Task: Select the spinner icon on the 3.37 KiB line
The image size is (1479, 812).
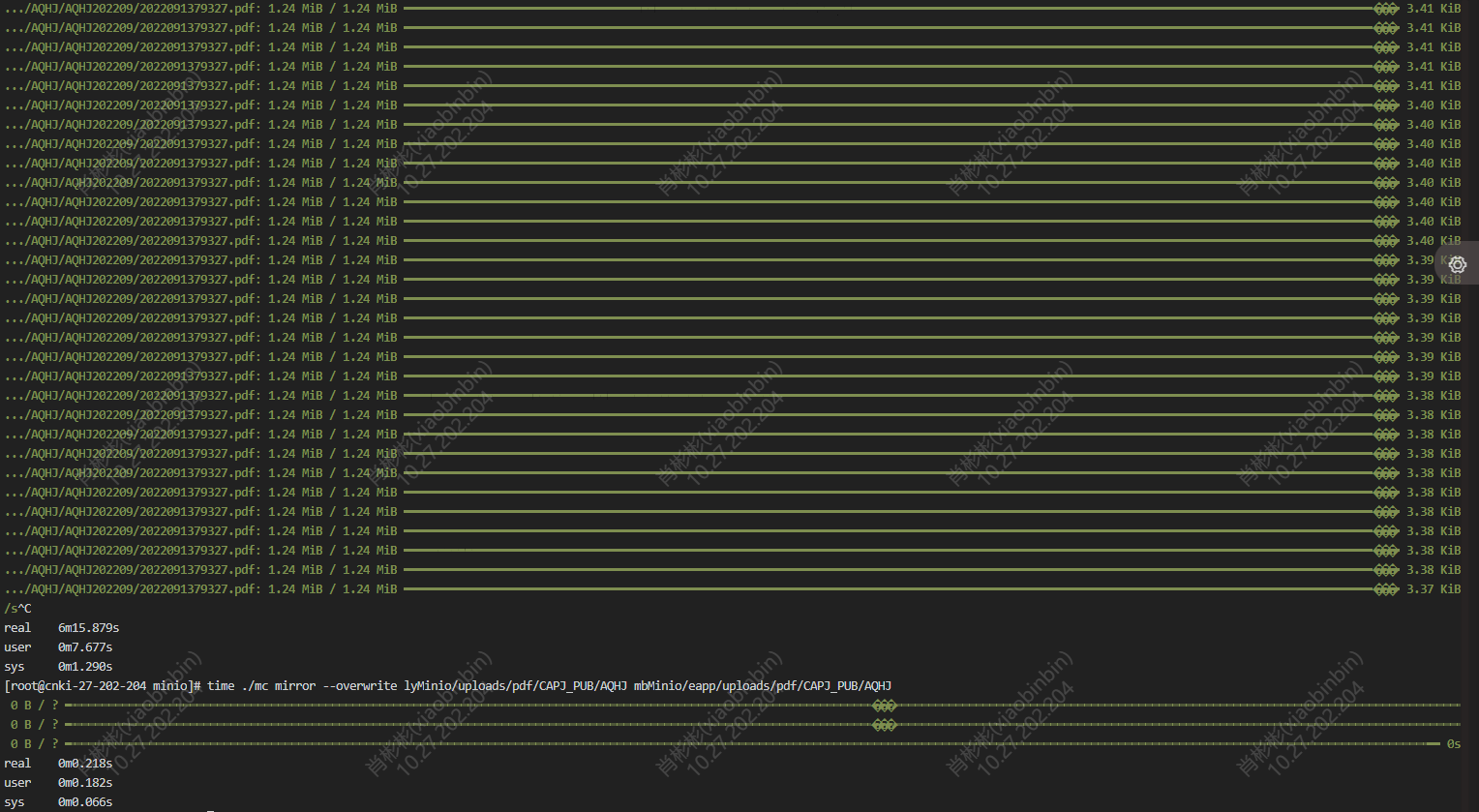Action: [1386, 588]
